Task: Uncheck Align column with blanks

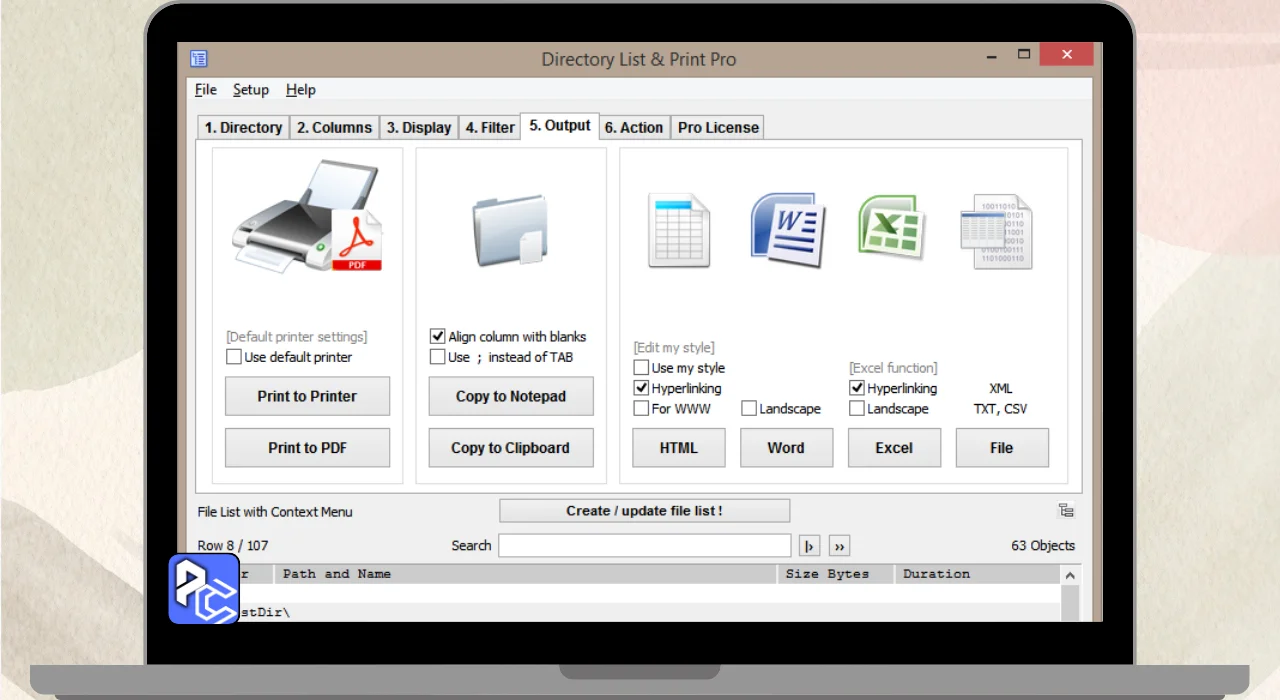Action: tap(437, 337)
